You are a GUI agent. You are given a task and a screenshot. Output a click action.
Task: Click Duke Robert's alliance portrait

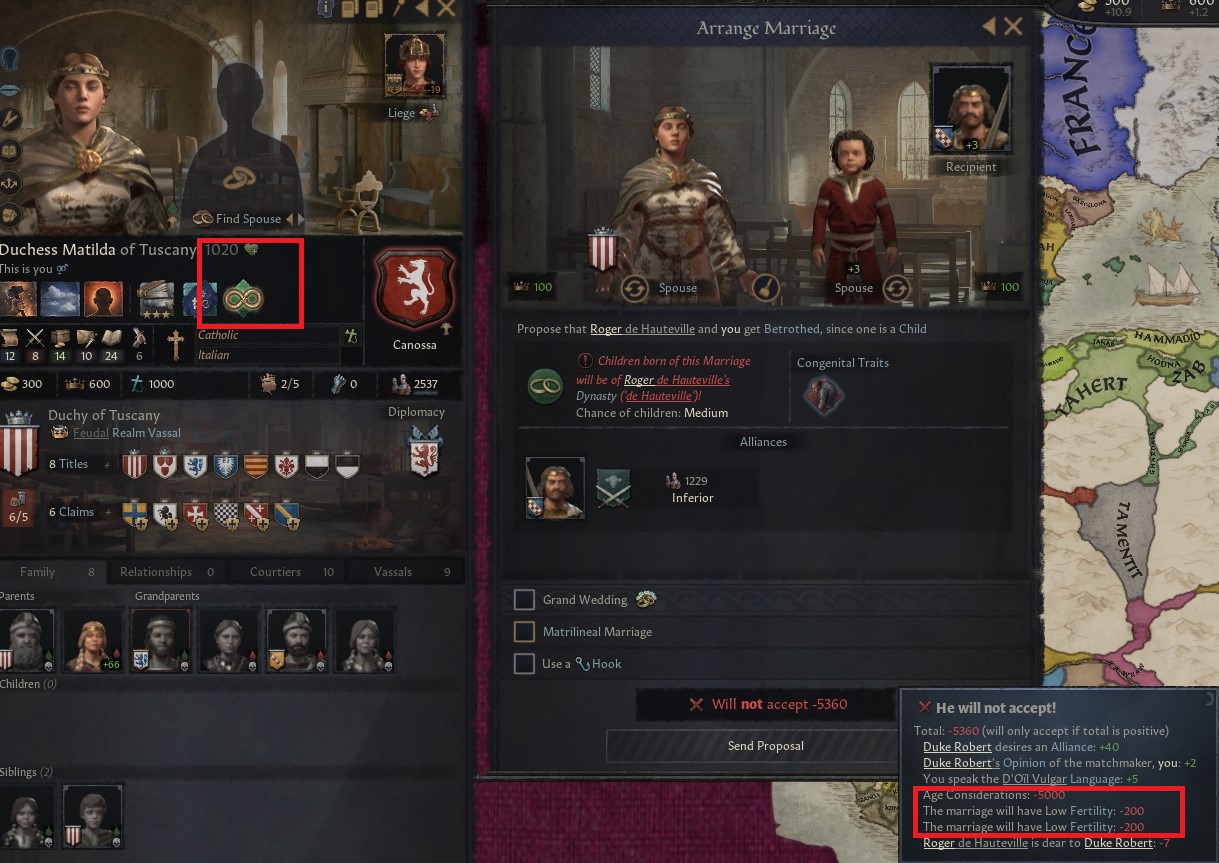(555, 489)
